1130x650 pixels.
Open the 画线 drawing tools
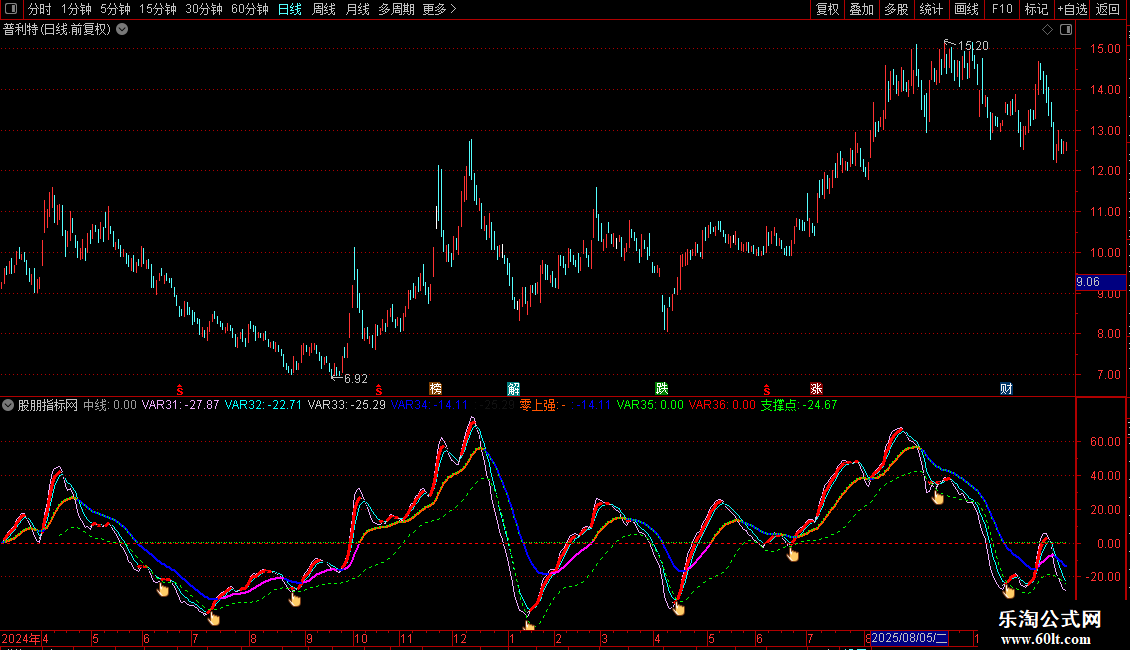pos(966,9)
